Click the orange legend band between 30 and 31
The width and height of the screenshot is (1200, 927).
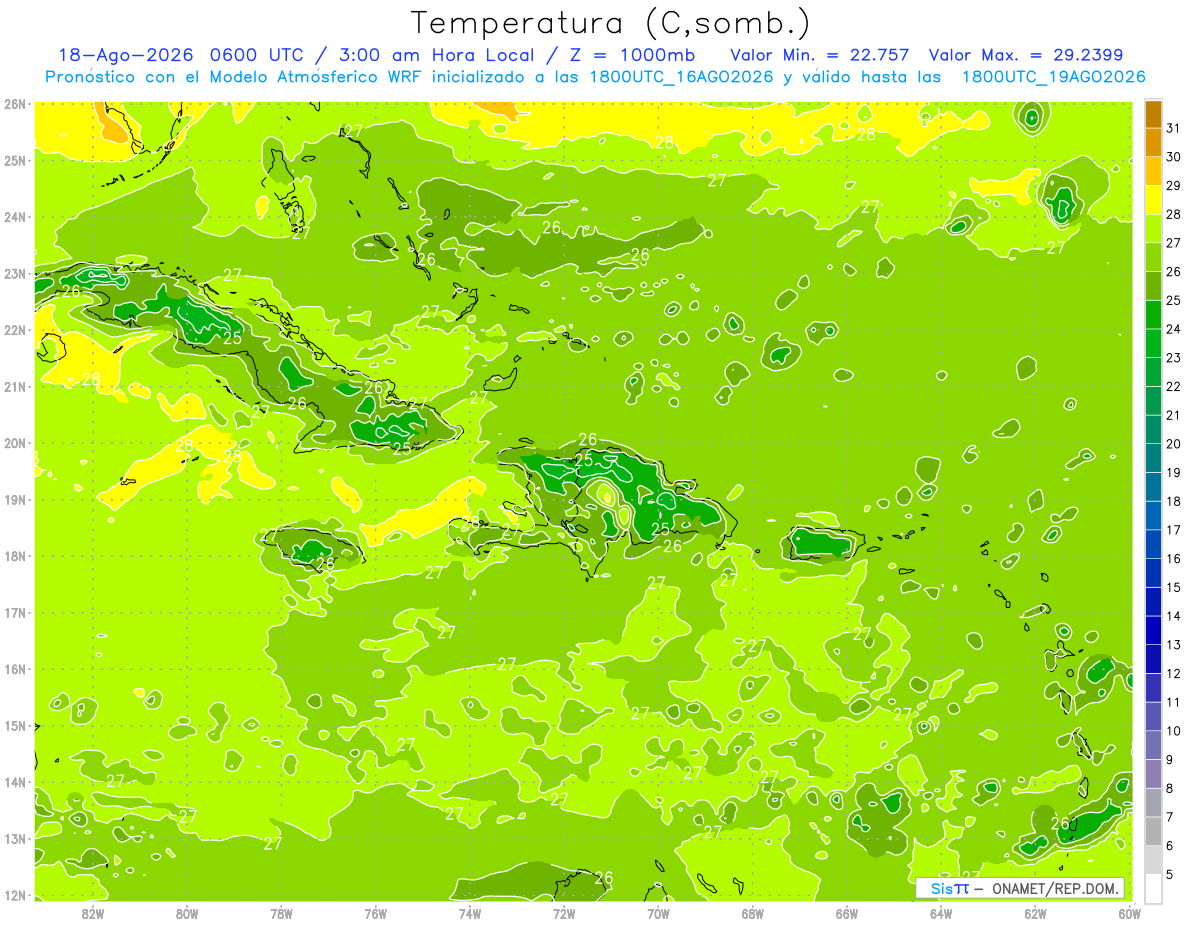(x=1153, y=143)
